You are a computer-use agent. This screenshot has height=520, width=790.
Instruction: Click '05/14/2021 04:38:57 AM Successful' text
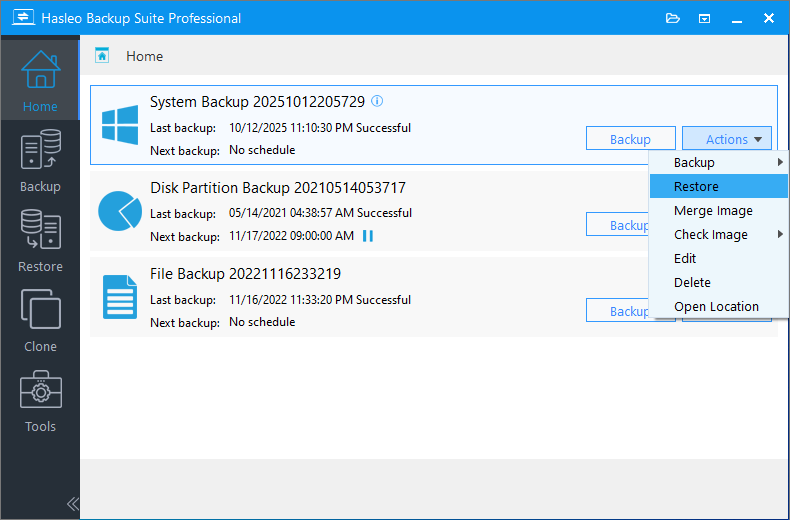coord(320,213)
